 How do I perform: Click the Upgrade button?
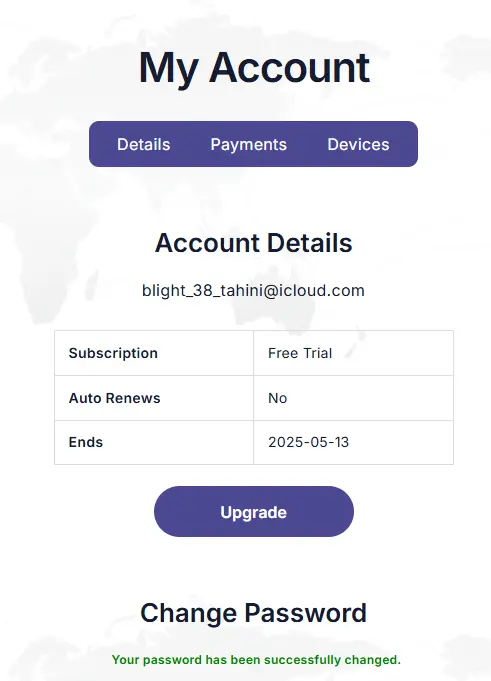pos(254,512)
